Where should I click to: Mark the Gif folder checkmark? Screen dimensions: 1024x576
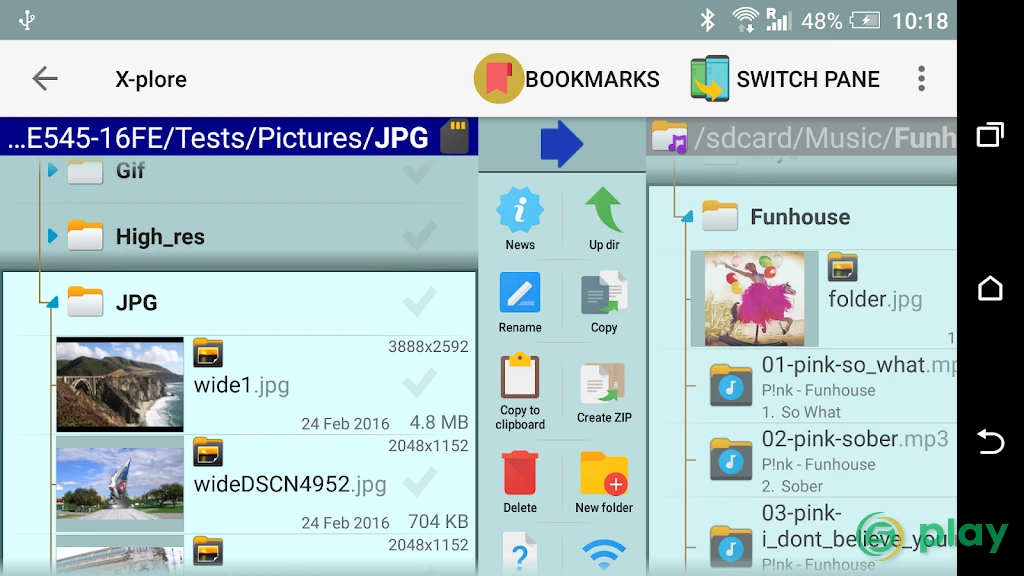419,171
